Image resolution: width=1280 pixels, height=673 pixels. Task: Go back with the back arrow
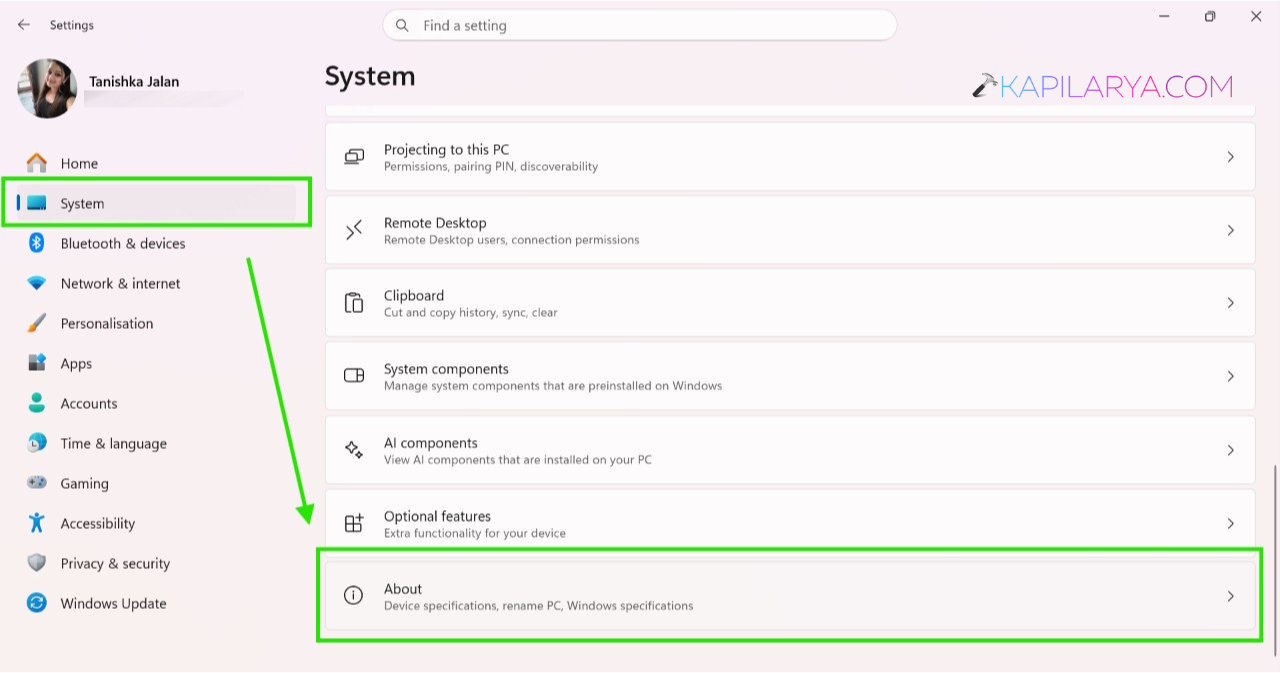point(24,24)
